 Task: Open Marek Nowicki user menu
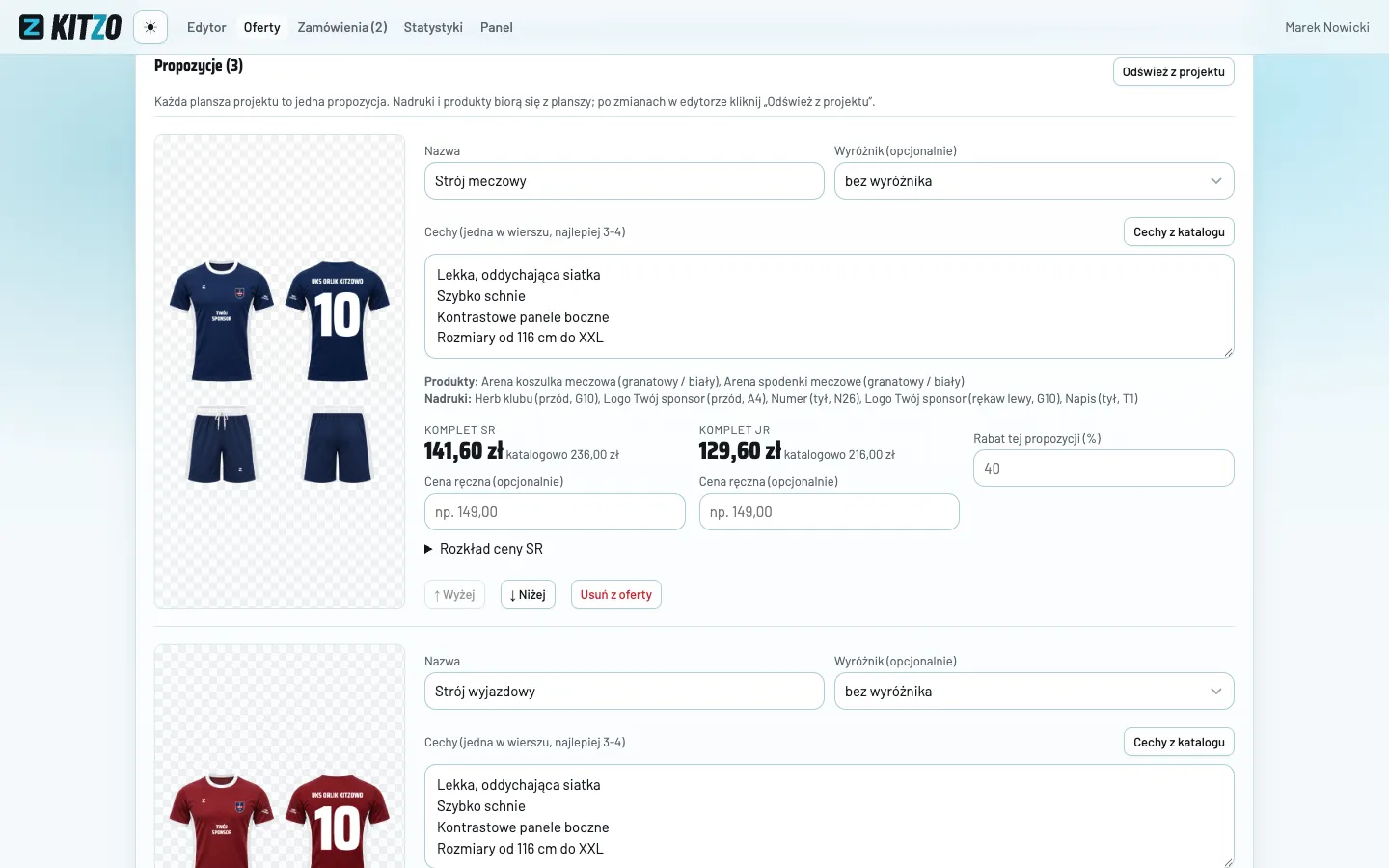(1326, 27)
